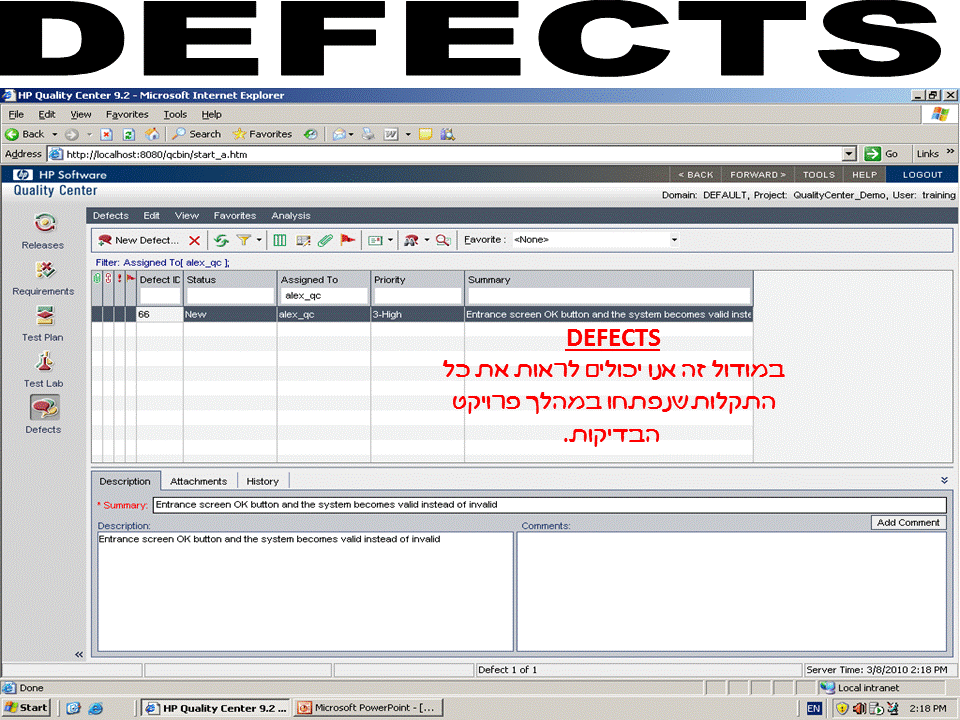This screenshot has height=720, width=960.
Task: Click the TOOLS link in header
Action: (x=819, y=174)
